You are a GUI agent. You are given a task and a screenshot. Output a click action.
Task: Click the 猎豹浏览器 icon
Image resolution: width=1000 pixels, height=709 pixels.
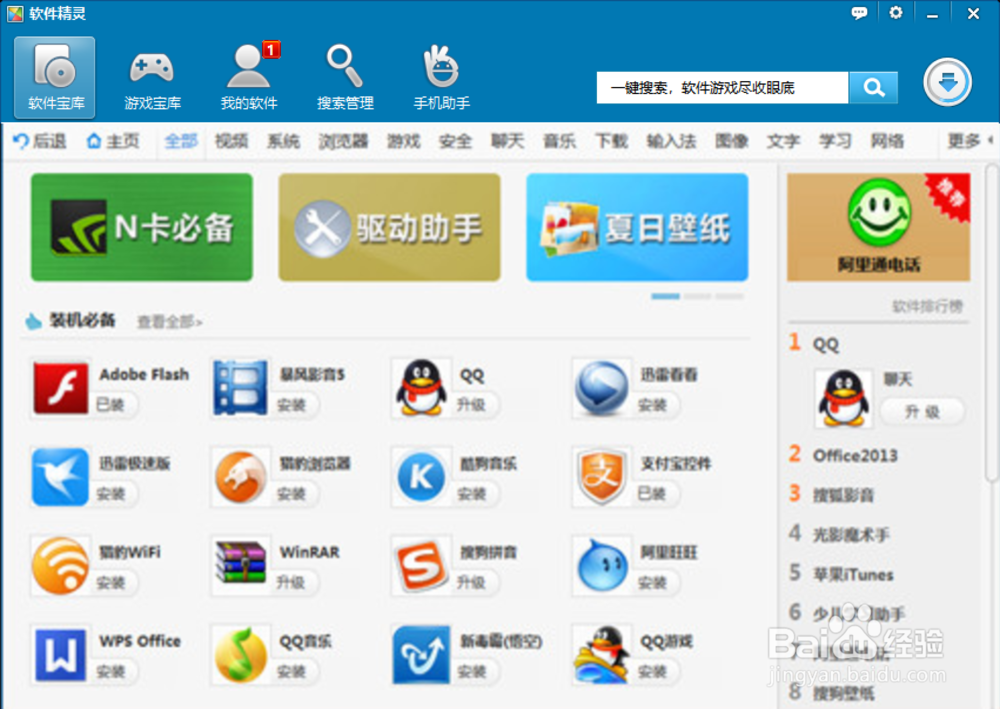[x=240, y=477]
